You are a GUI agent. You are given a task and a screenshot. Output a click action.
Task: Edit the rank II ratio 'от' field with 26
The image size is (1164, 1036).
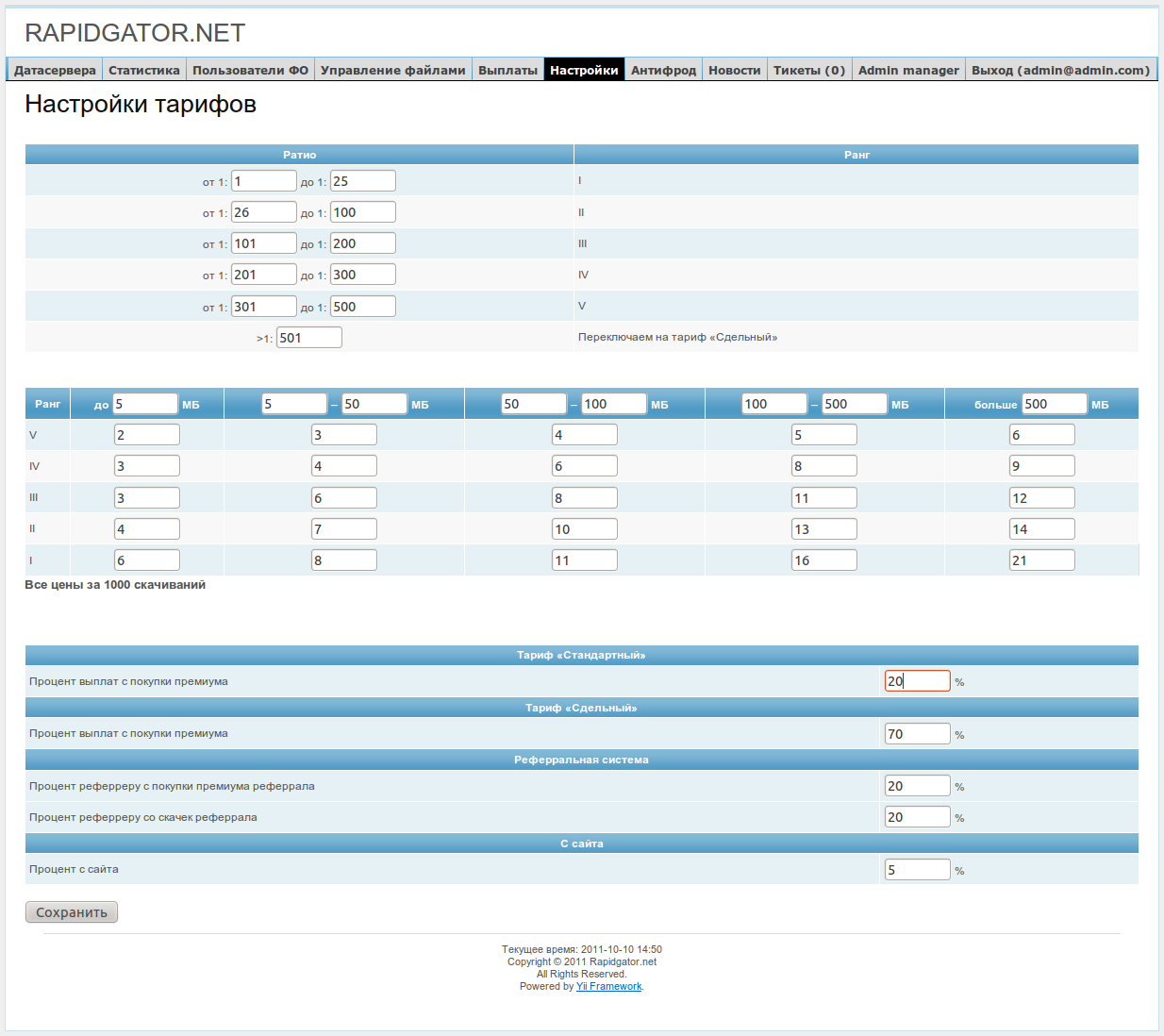tap(264, 212)
